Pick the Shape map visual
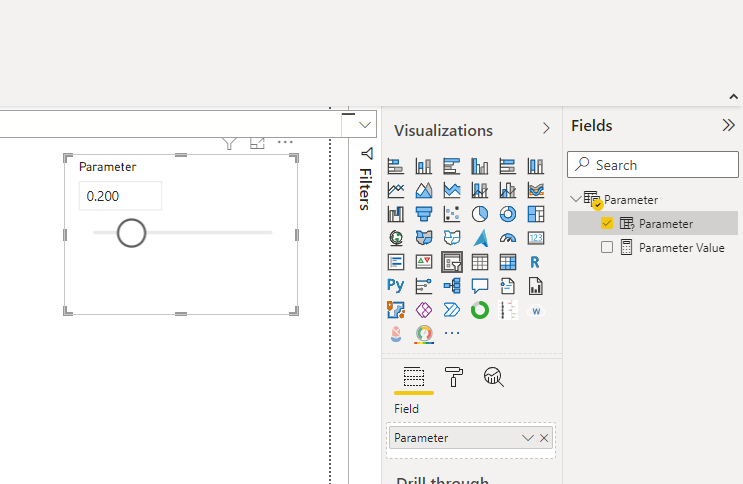743x484 pixels. pyautogui.click(x=452, y=238)
